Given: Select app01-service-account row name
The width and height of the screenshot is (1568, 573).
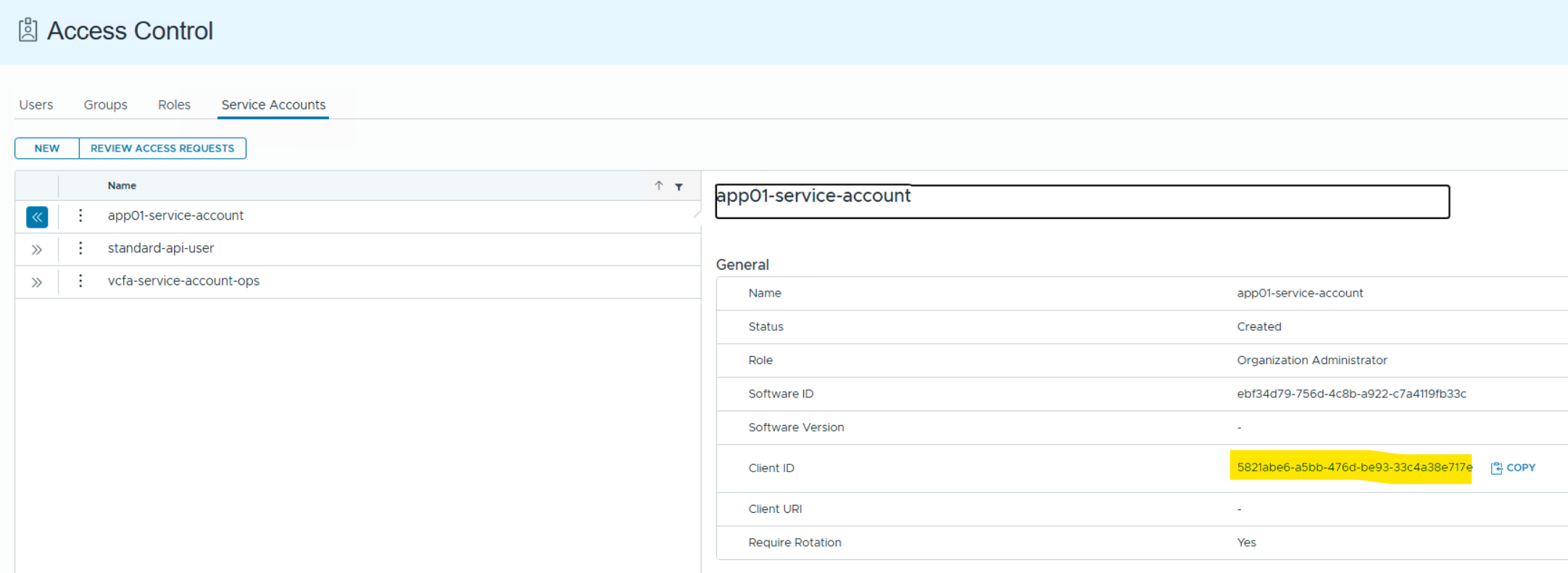Looking at the screenshot, I should [x=175, y=215].
